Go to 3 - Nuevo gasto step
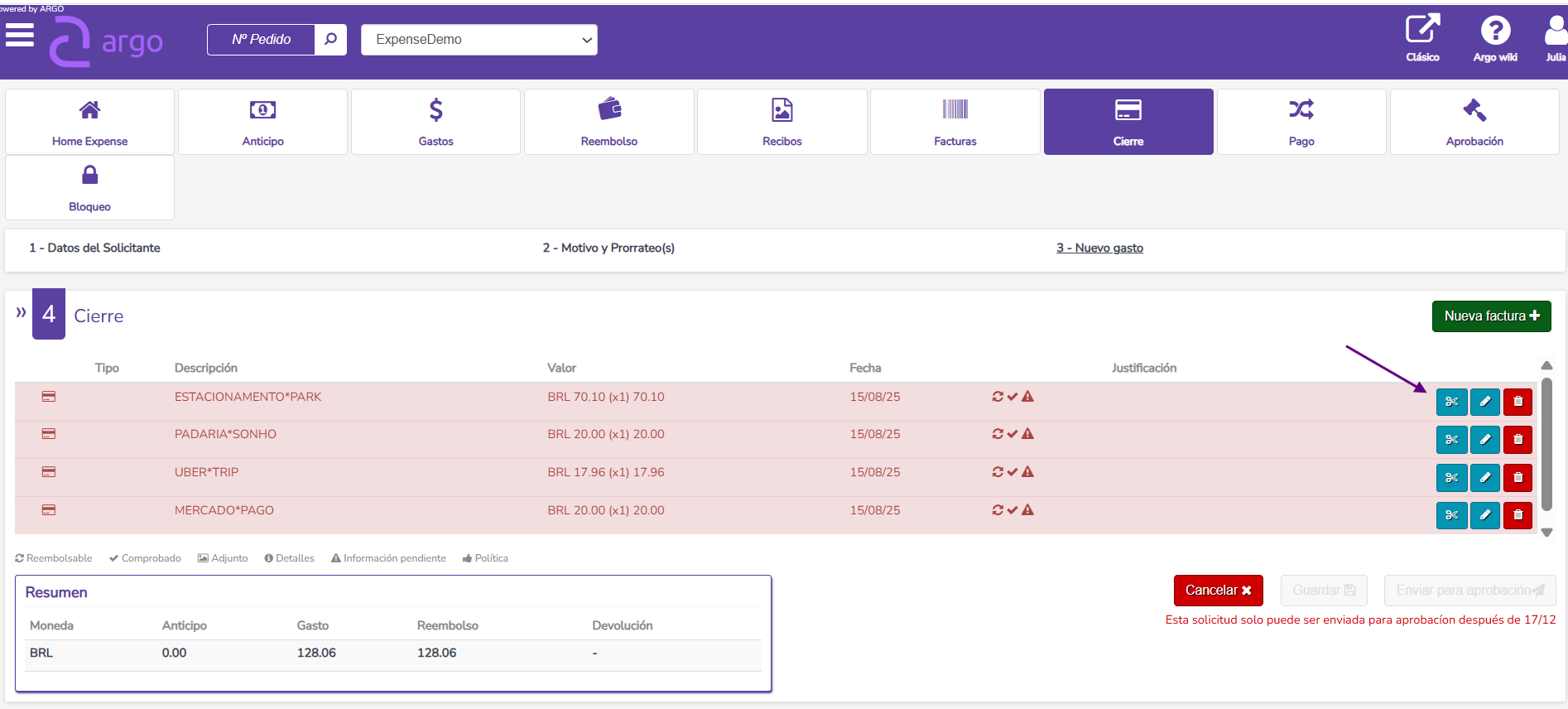This screenshot has width=1568, height=709. [x=1099, y=248]
